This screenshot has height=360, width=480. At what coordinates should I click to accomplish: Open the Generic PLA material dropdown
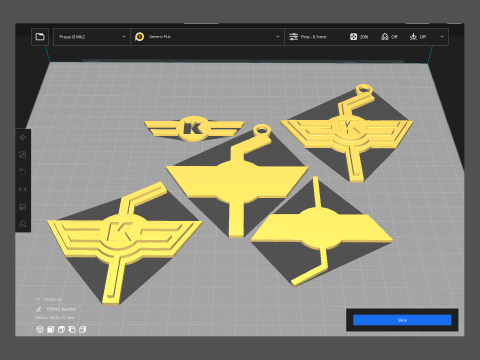click(x=207, y=37)
